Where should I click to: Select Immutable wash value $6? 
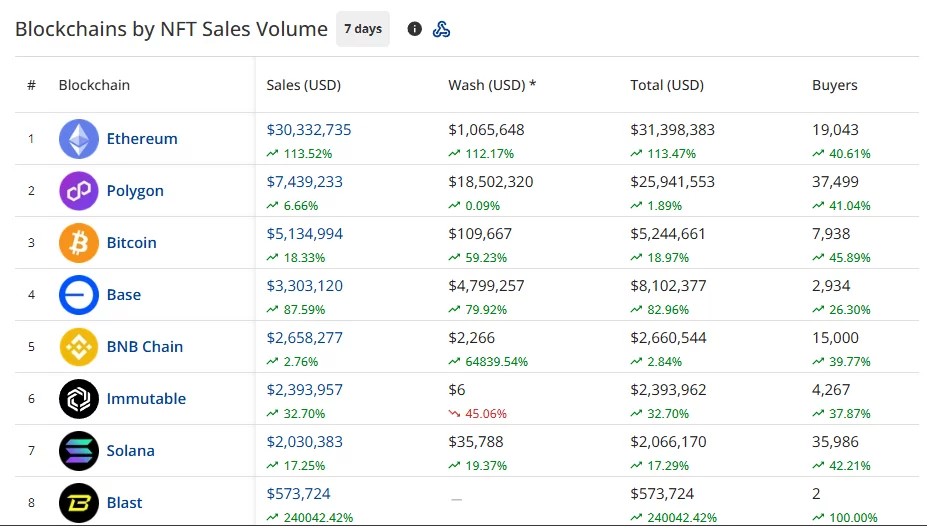(x=456, y=390)
